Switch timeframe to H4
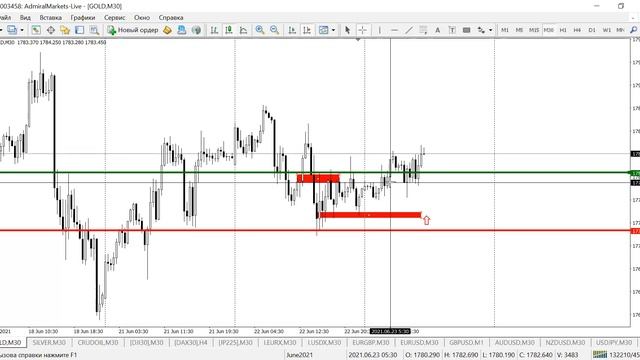The height and width of the screenshot is (360, 640). click(x=577, y=30)
